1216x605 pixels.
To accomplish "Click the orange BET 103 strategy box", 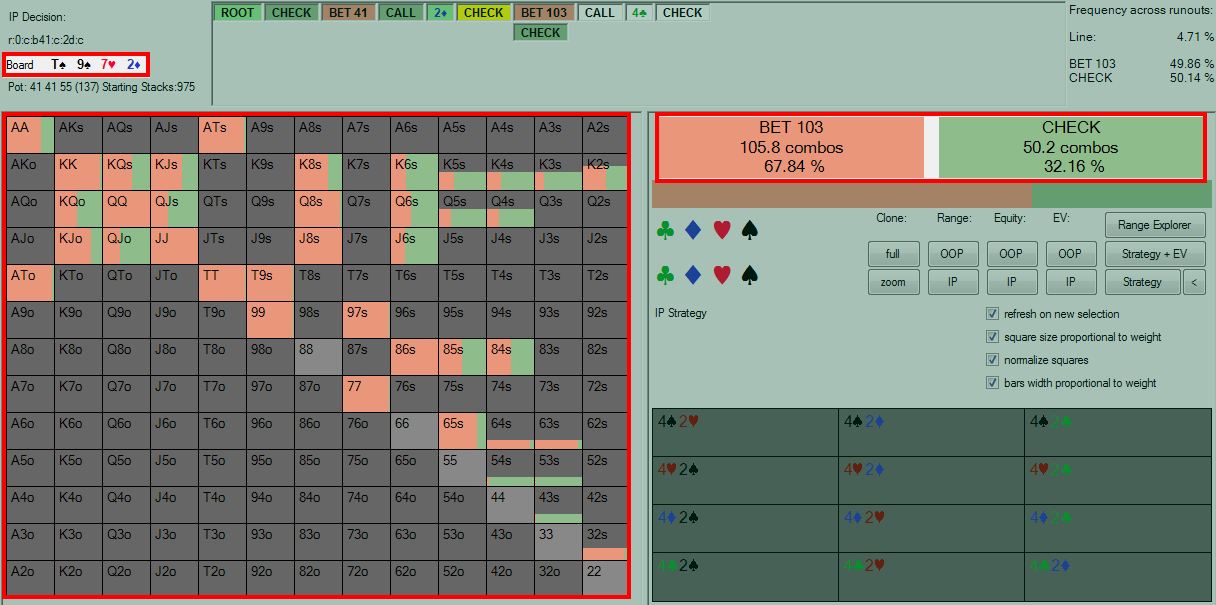I will (x=791, y=147).
